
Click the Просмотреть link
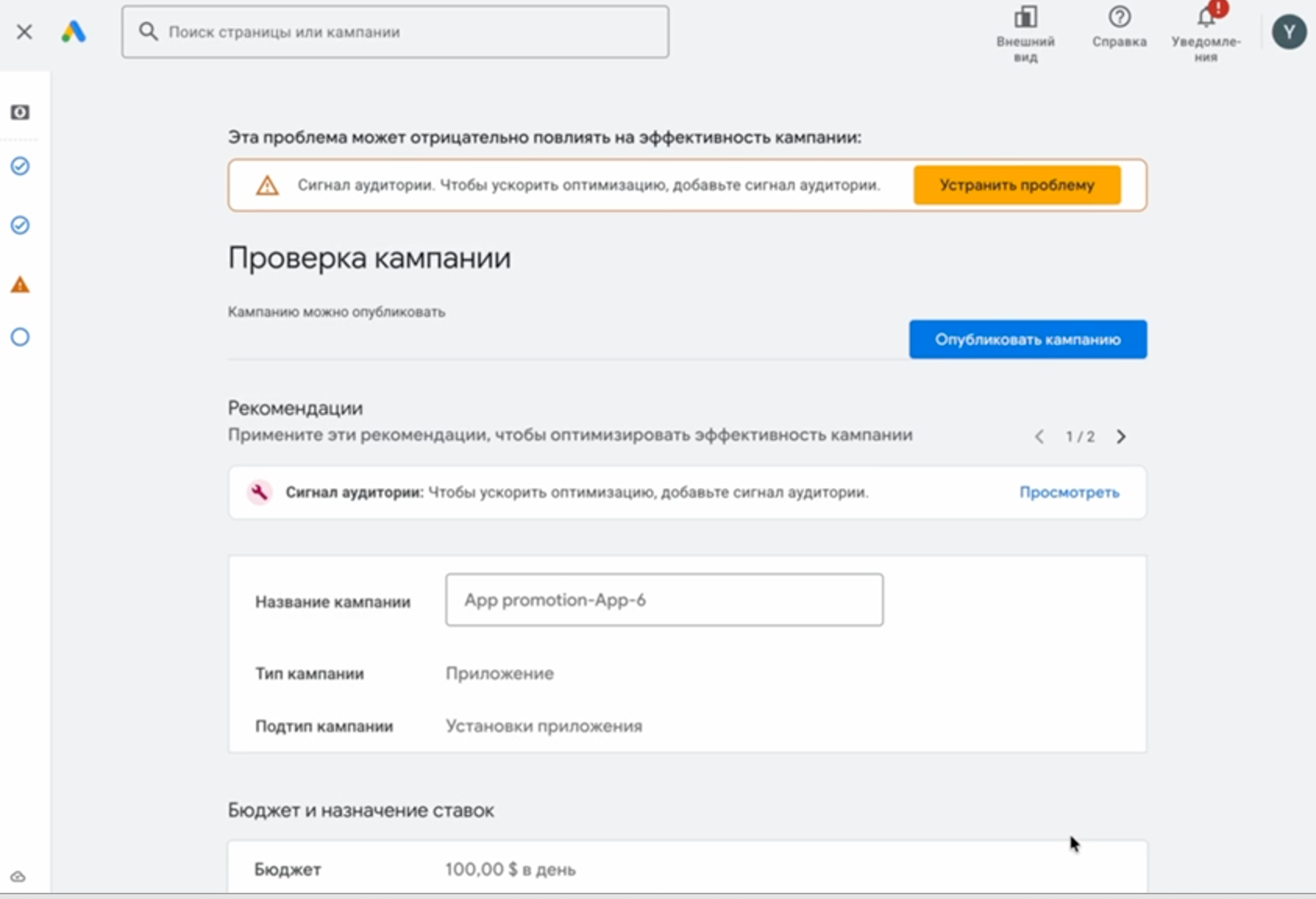click(x=1069, y=492)
